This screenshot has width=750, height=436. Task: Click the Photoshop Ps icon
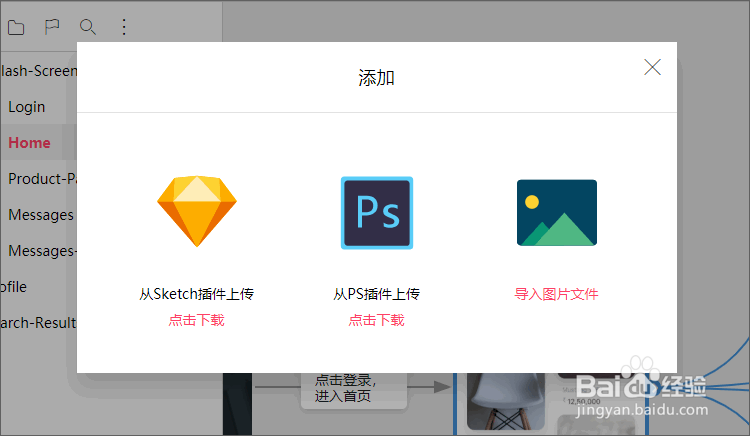(377, 213)
